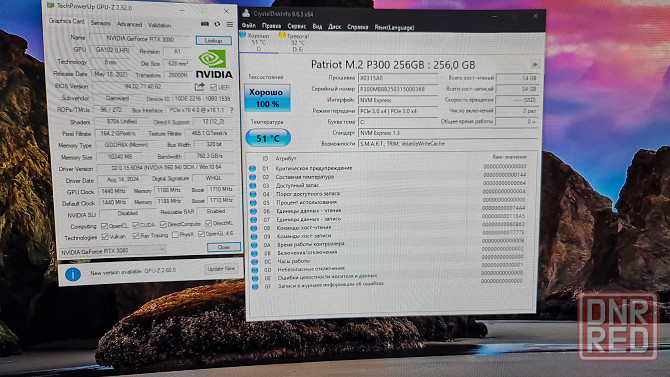
Task: Toggle CUDA checkbox
Action: click(x=135, y=225)
